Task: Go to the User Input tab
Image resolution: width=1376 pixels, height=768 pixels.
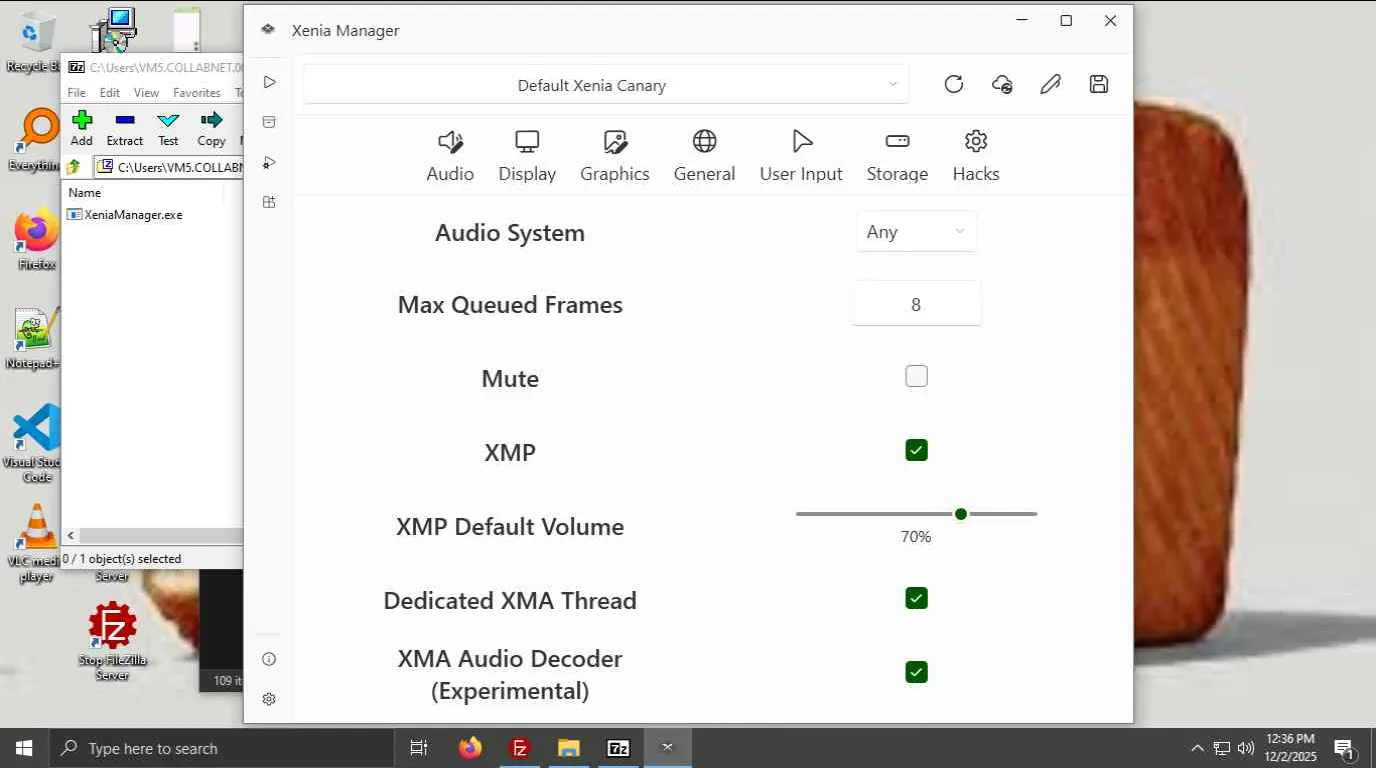Action: point(801,157)
